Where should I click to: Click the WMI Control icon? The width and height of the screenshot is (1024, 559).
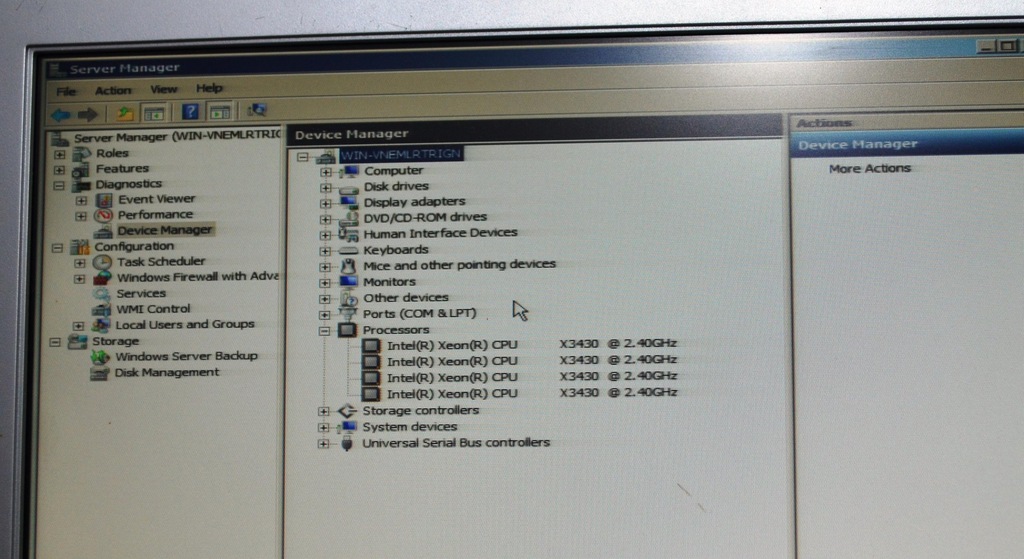[x=101, y=309]
